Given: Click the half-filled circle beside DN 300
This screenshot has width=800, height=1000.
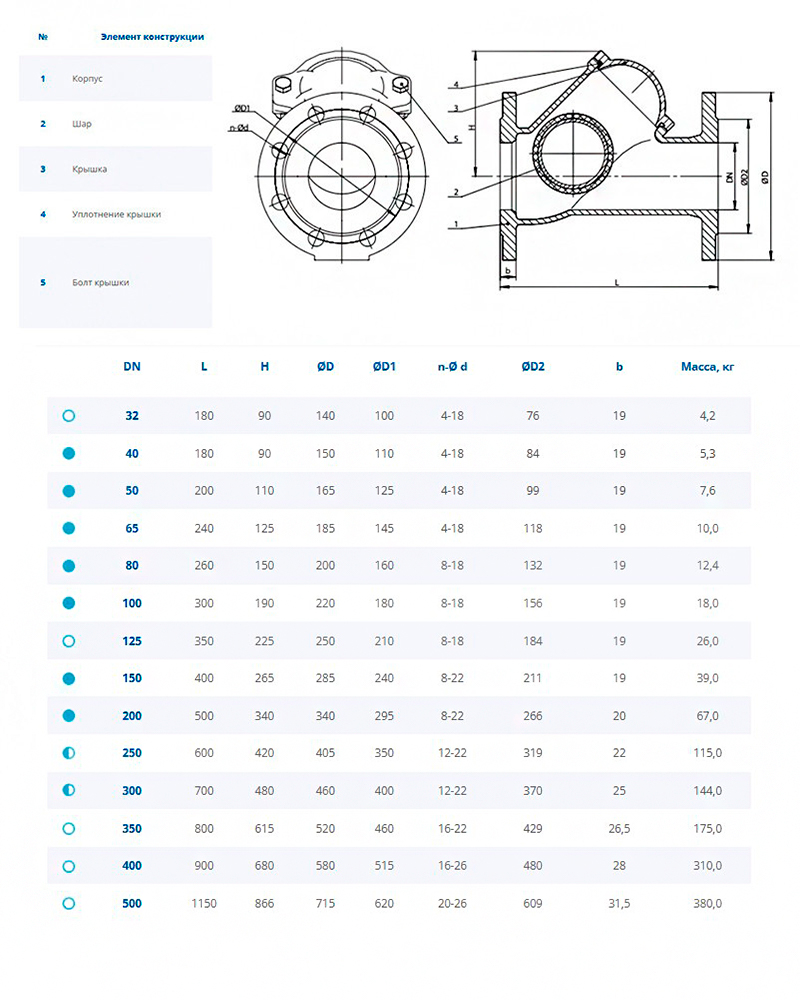Looking at the screenshot, I should click(69, 790).
